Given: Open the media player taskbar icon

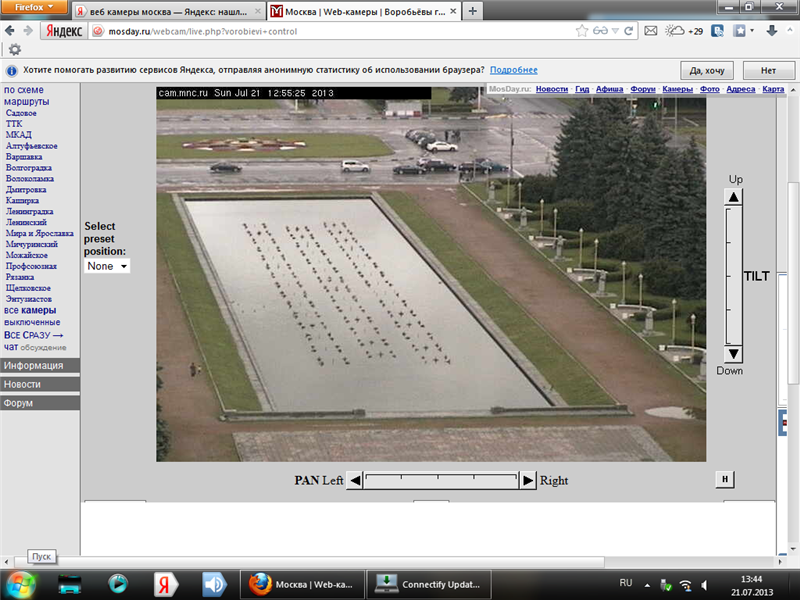Looking at the screenshot, I should [x=117, y=584].
